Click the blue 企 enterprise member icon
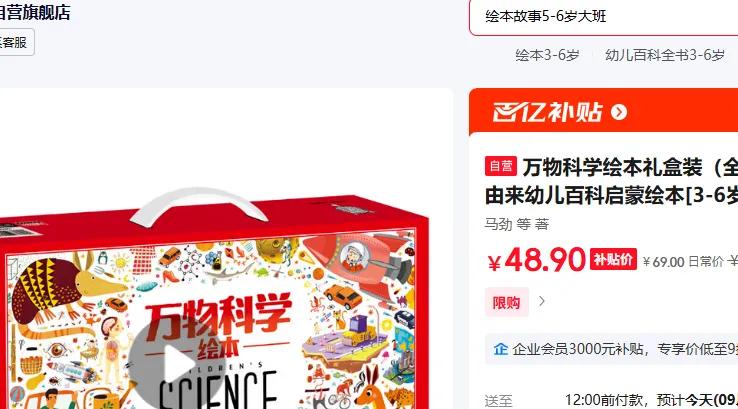738x409 pixels. [500, 349]
